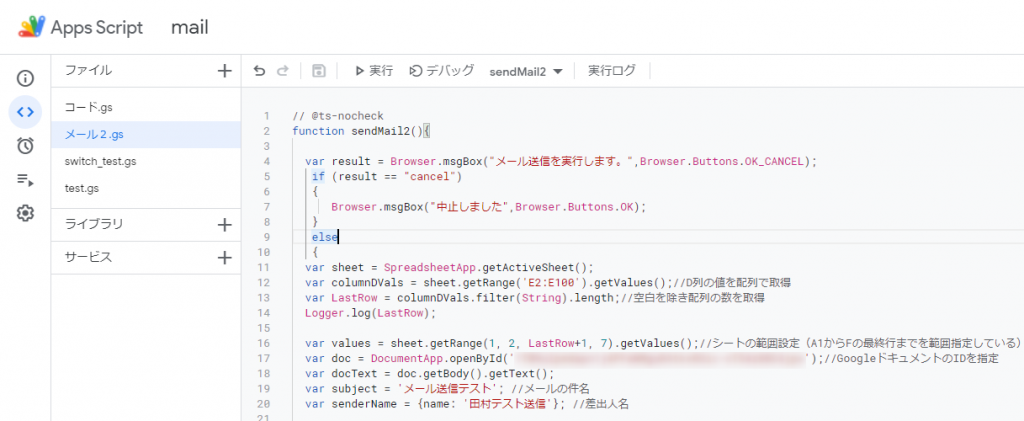Open Triggers via the alarm clock icon

pos(25,146)
